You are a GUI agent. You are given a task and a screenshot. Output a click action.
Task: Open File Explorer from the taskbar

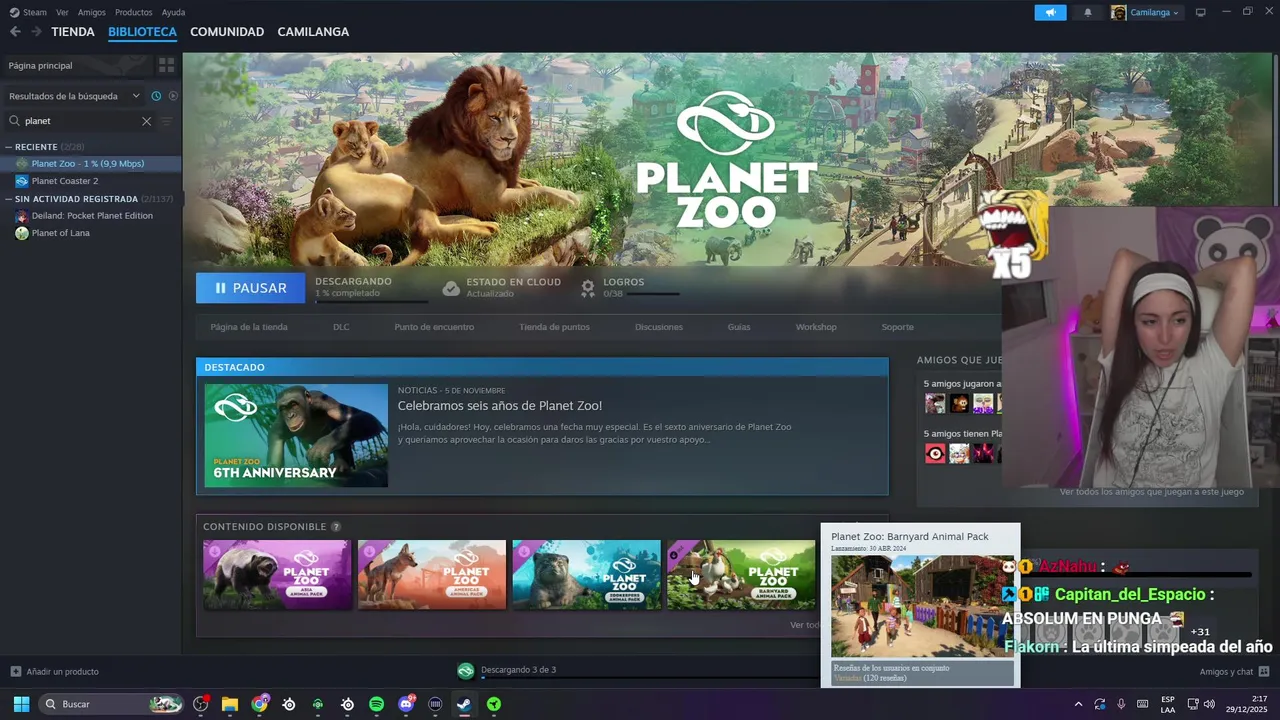coord(230,704)
